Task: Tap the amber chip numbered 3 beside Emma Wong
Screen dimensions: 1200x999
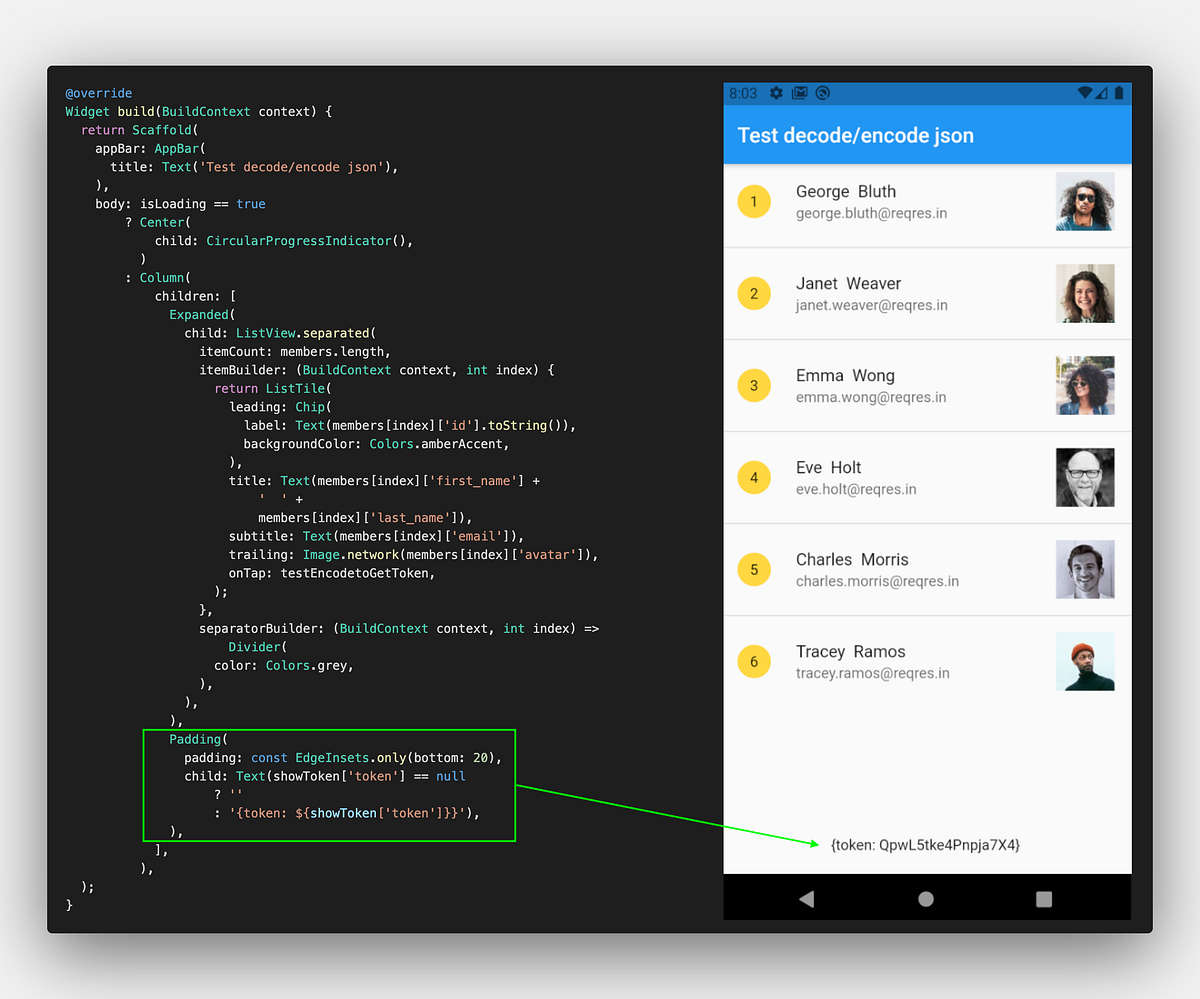Action: (754, 385)
